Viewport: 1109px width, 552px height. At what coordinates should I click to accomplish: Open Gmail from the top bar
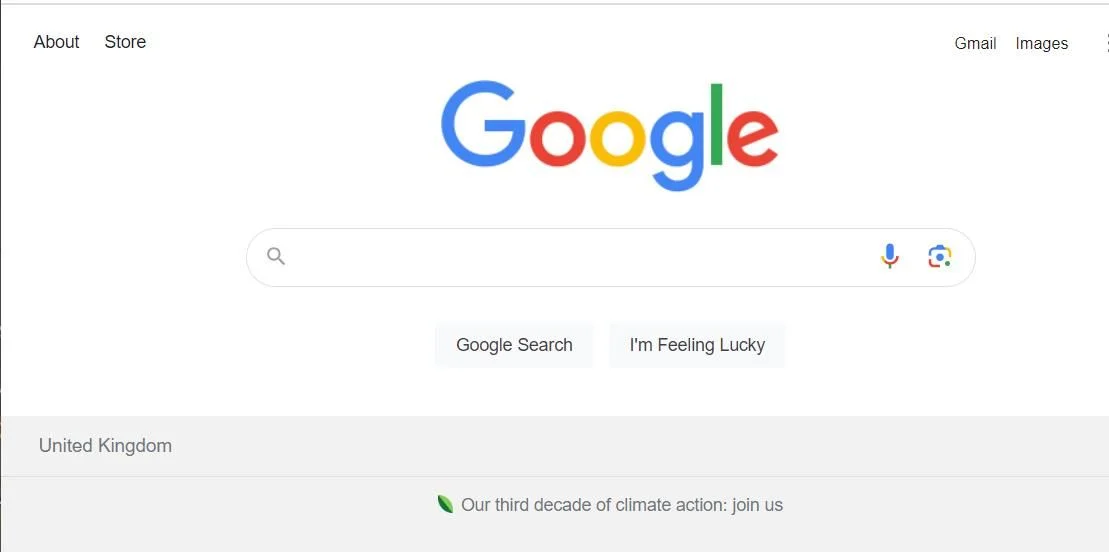pos(975,43)
